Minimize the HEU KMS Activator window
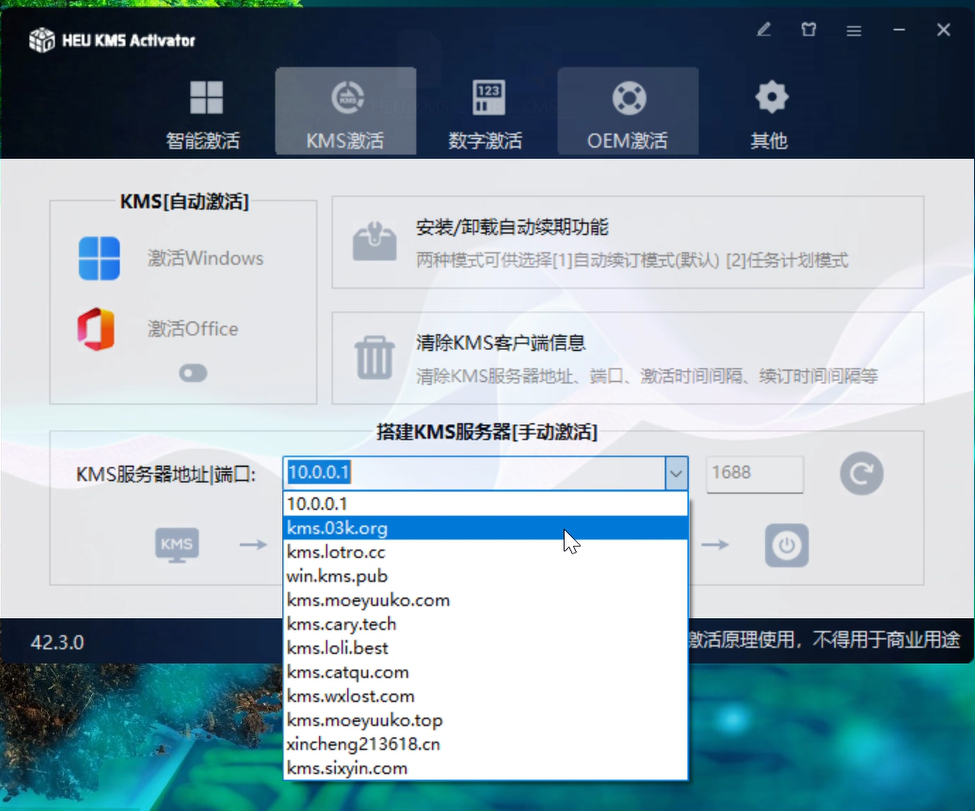Image resolution: width=975 pixels, height=811 pixels. click(x=899, y=30)
